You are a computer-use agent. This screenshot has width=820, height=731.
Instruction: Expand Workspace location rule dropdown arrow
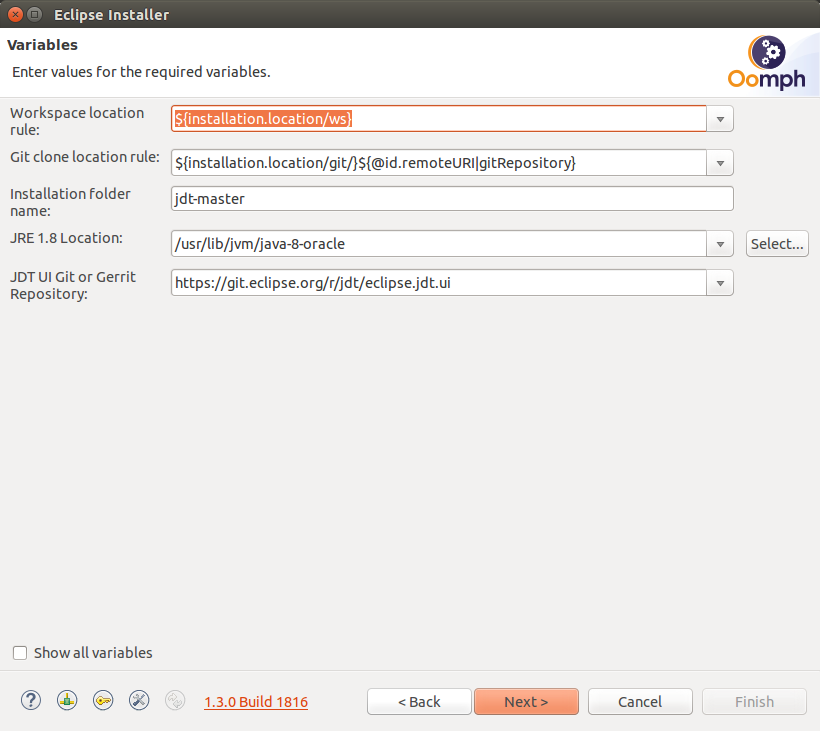coord(720,119)
